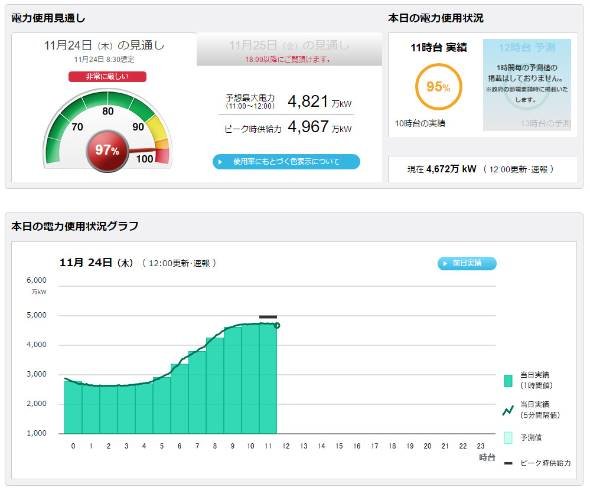Click the 23 hour x-axis label

[481, 446]
